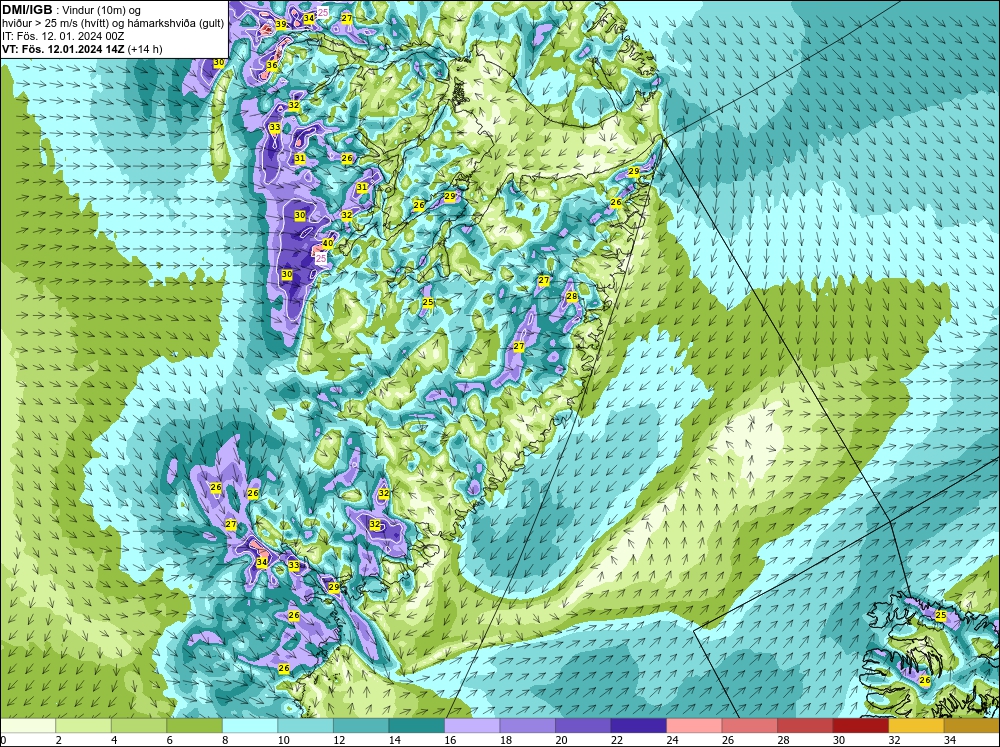
Task: Pick the dark red swatch between 30 and 32
Action: [x=860, y=726]
